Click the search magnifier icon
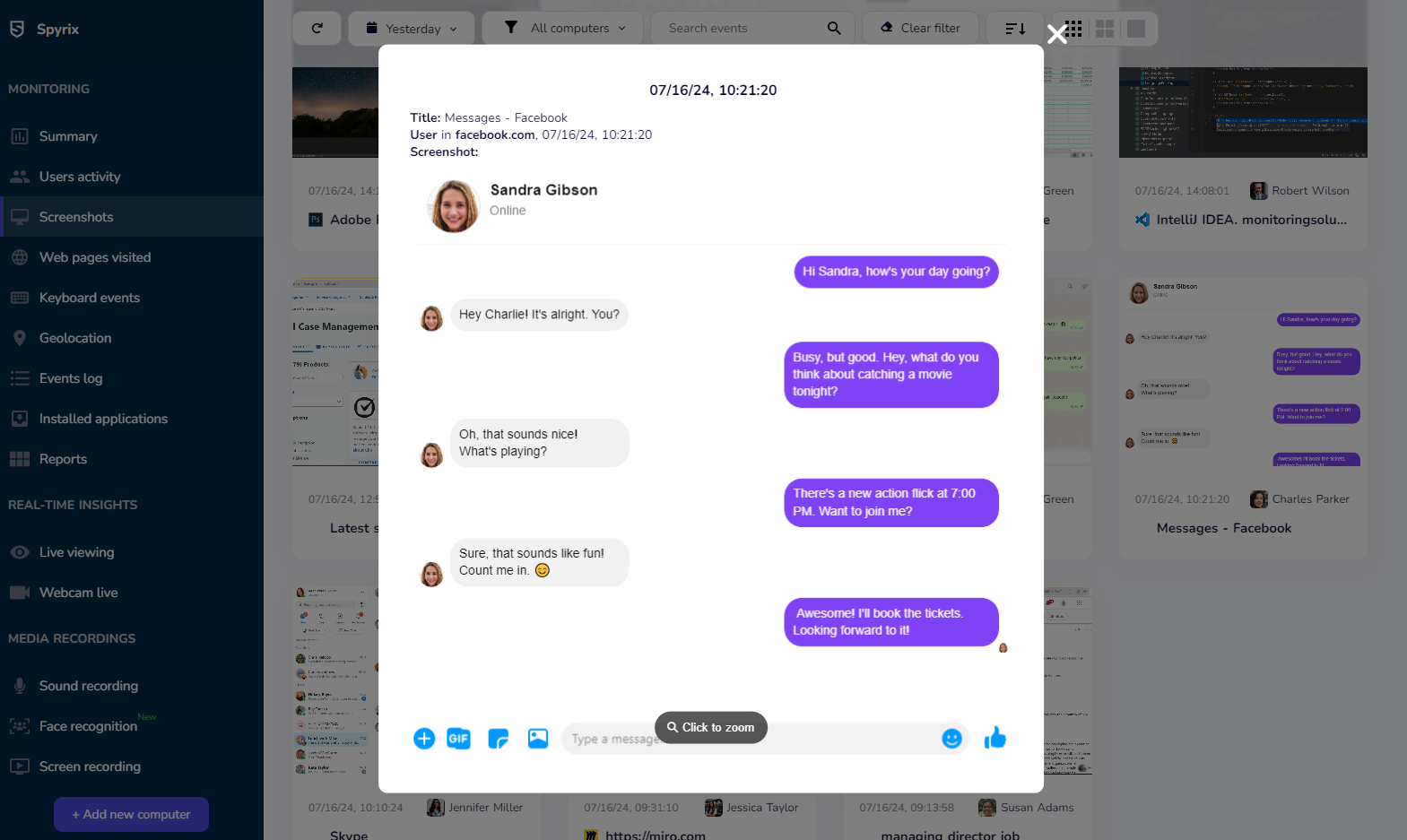Screen dimensions: 1407x840 point(834,29)
